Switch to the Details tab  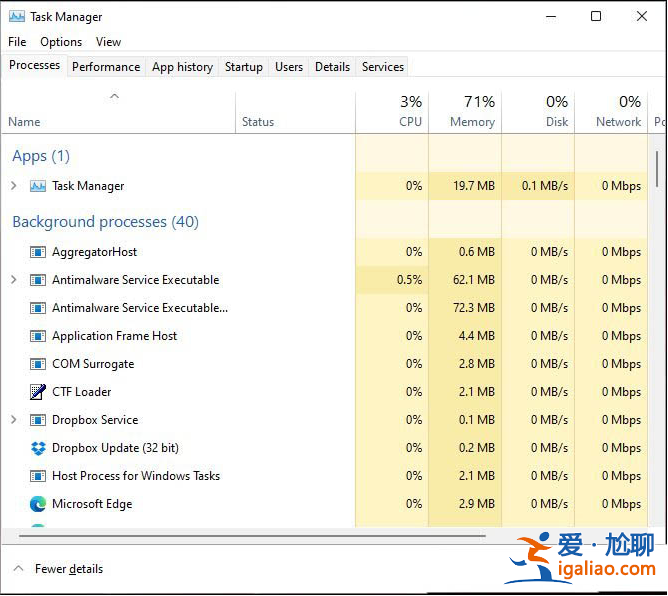point(332,67)
